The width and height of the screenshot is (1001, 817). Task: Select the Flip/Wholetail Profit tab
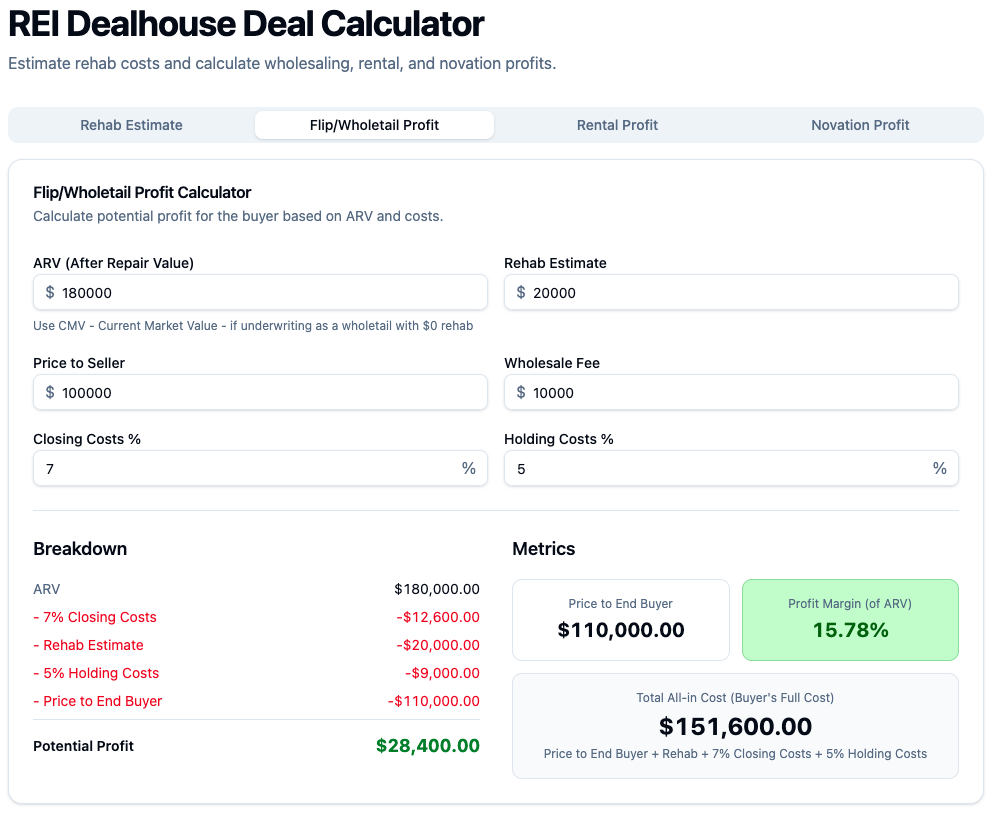click(x=374, y=125)
